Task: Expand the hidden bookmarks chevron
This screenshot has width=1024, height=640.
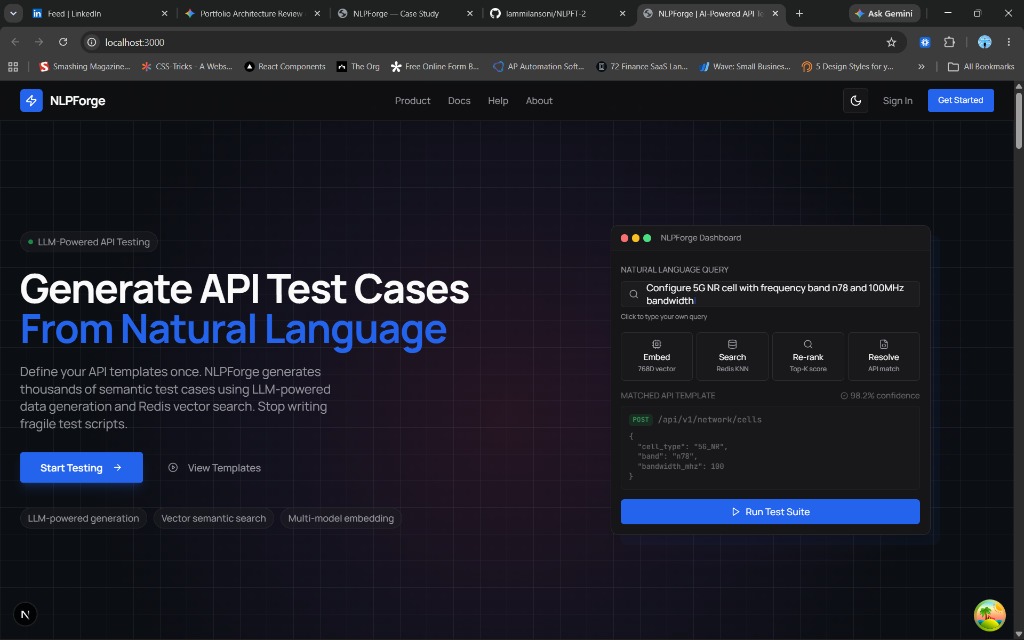Action: (x=921, y=67)
